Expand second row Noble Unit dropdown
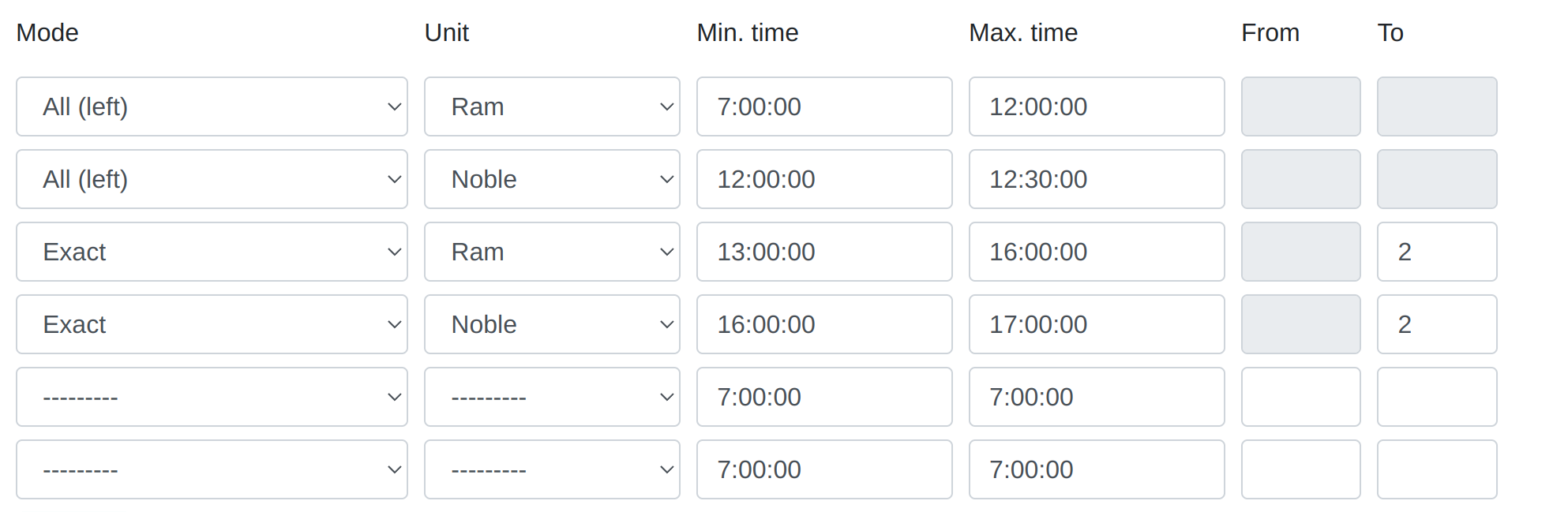Image resolution: width=1568 pixels, height=512 pixels. pos(552,179)
